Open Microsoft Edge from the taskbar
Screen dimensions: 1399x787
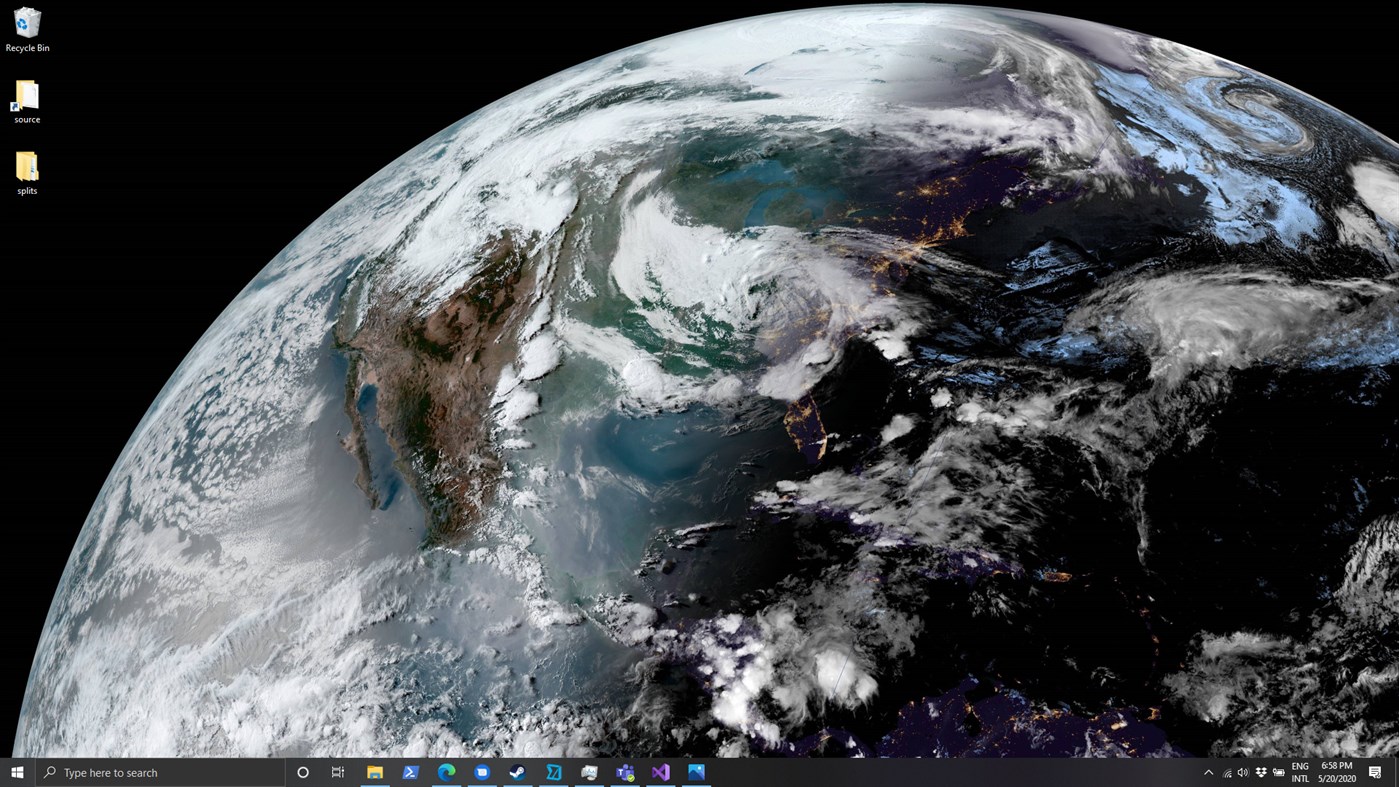point(445,772)
